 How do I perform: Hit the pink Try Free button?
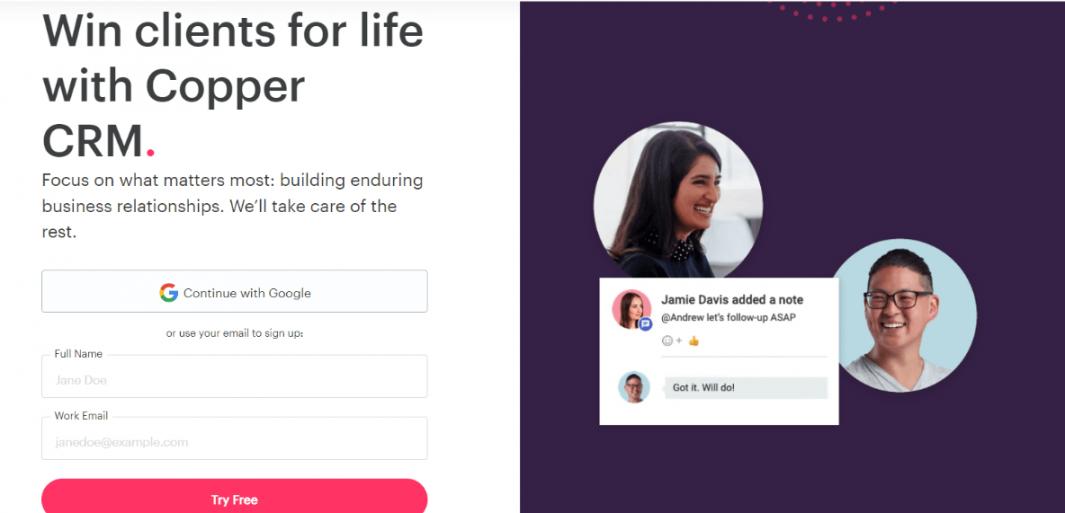(234, 499)
